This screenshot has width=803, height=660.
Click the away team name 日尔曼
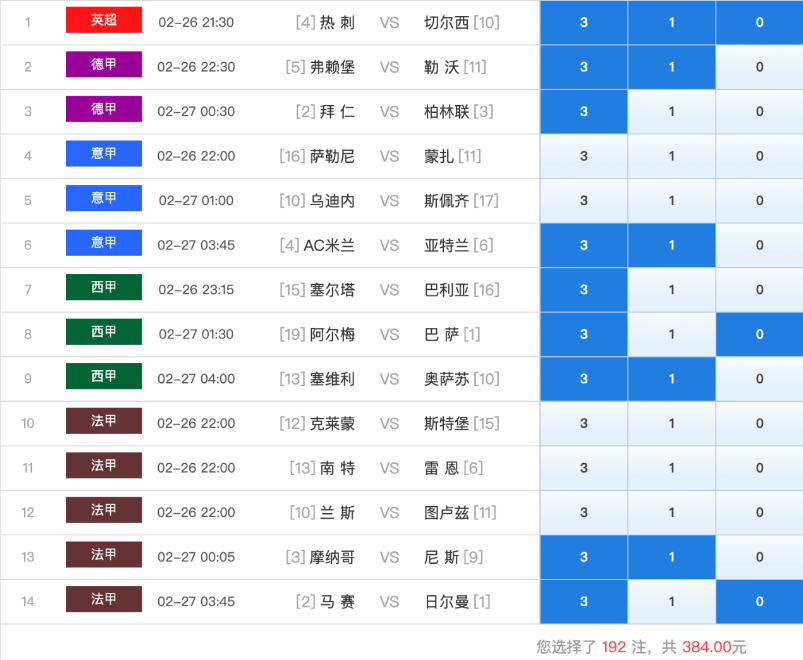[447, 602]
